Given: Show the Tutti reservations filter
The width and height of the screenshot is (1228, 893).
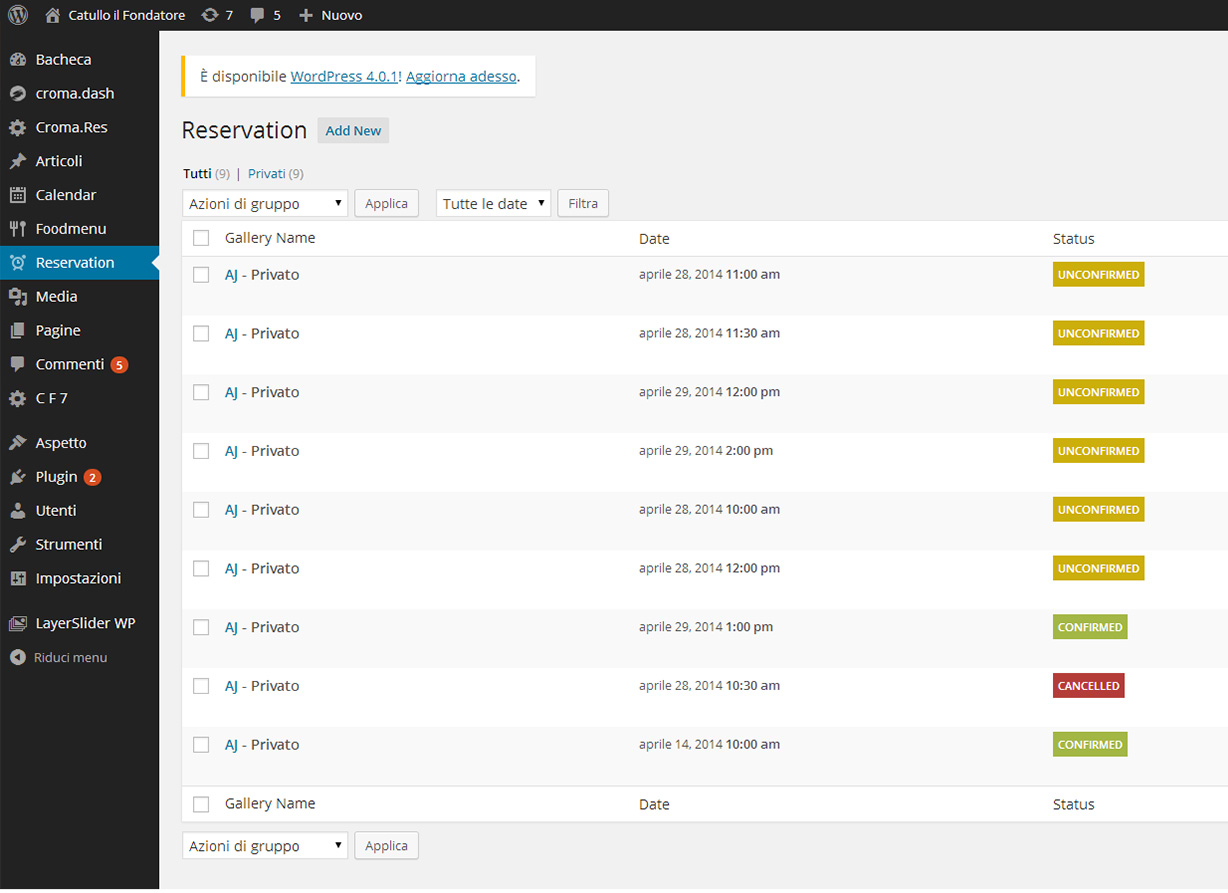Looking at the screenshot, I should click(197, 173).
